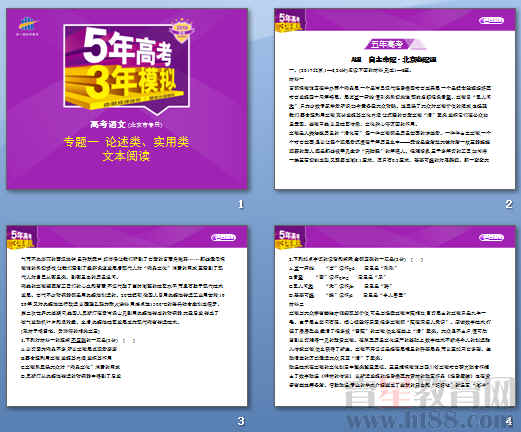Click slide number 1 label
This screenshot has width=521, height=432.
click(241, 204)
